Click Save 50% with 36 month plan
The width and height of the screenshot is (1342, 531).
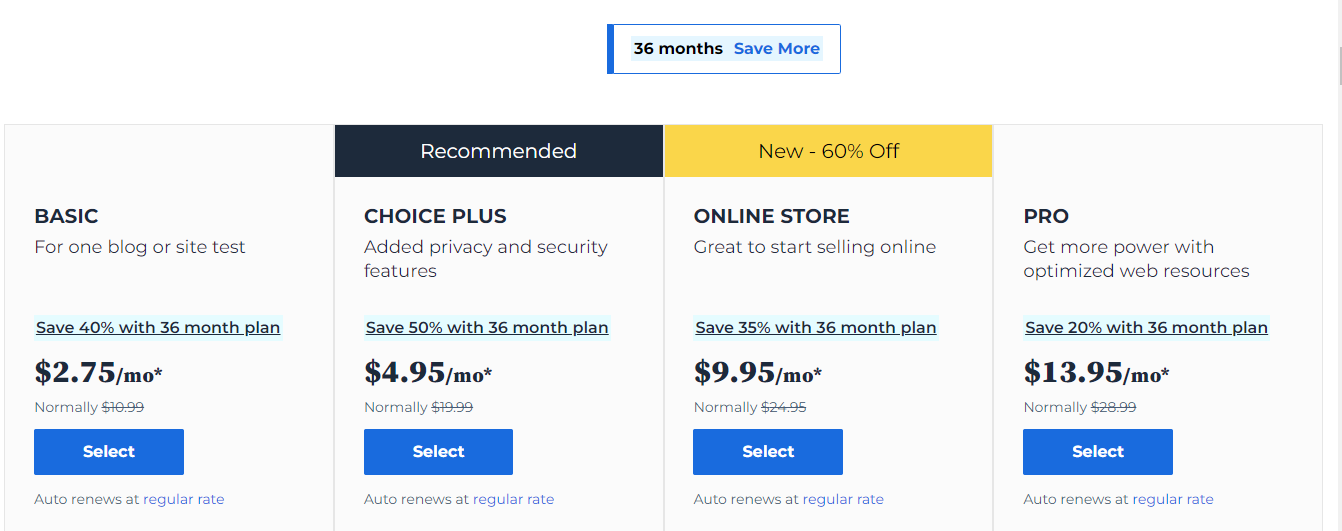(x=487, y=328)
